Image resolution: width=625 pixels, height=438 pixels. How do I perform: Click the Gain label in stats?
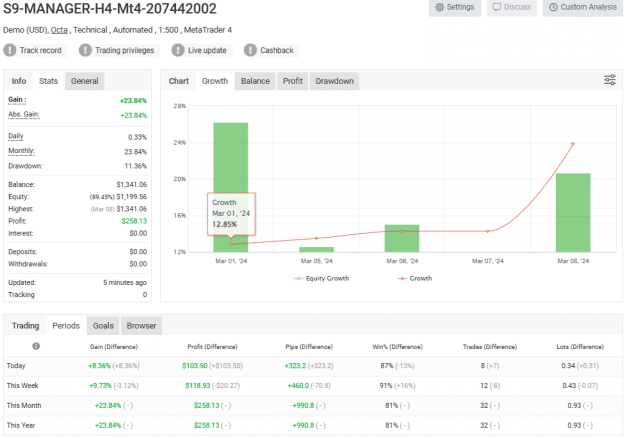click(x=17, y=100)
